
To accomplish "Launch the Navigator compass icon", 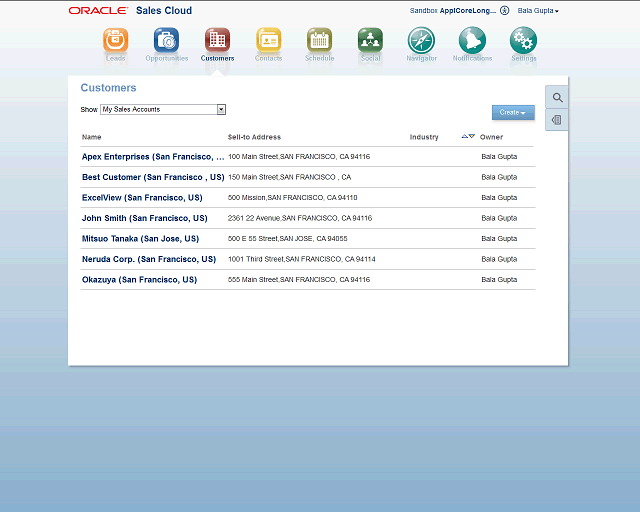I will click(x=421, y=40).
